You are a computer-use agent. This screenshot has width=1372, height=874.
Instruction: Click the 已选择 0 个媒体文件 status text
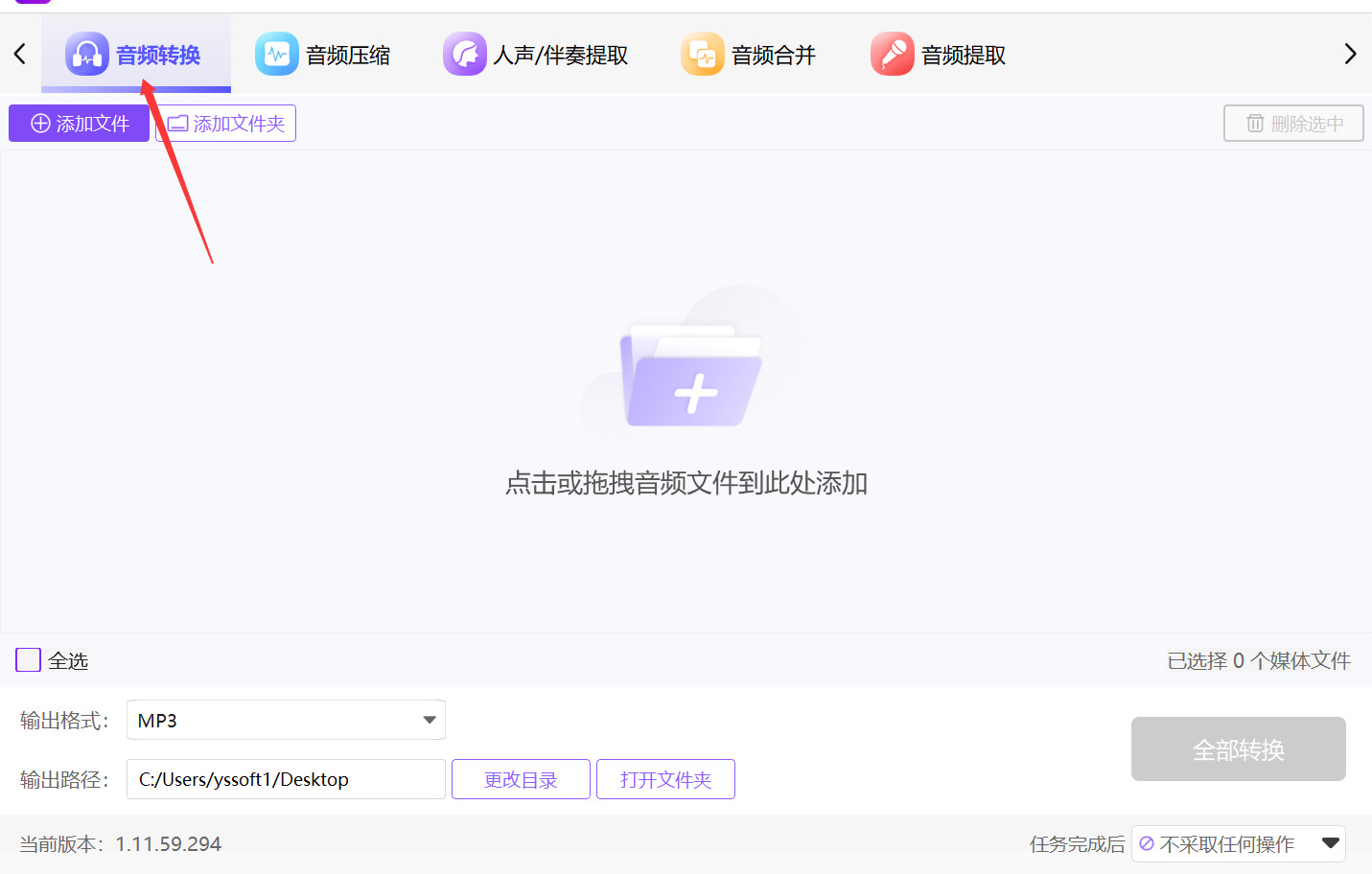1259,660
